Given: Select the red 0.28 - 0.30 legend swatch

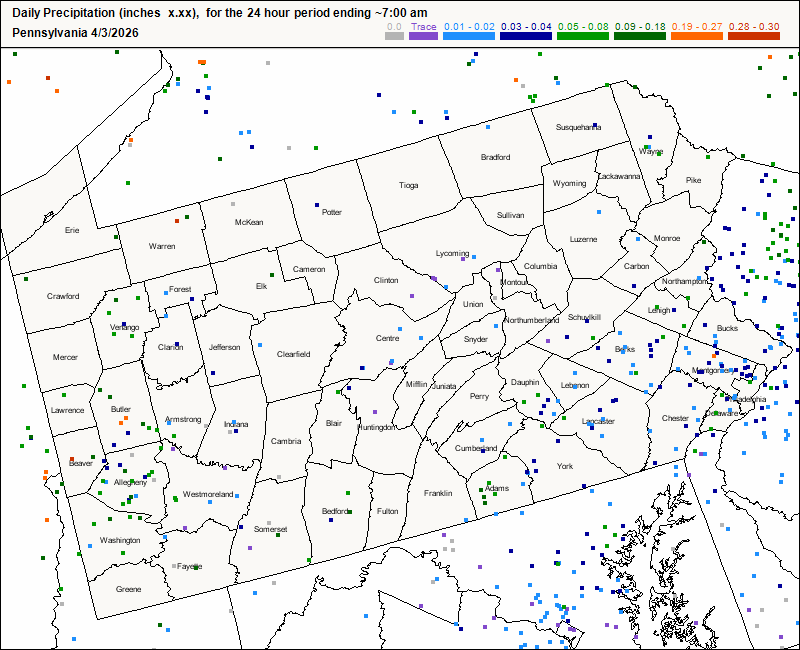Looking at the screenshot, I should 753,36.
